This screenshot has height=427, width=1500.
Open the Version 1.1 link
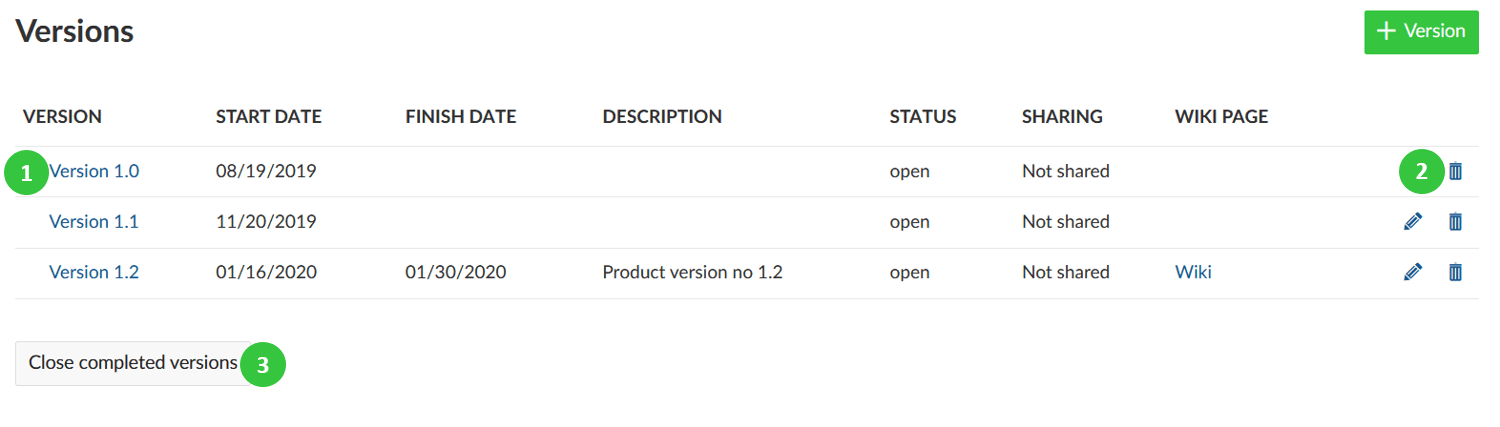[x=94, y=222]
